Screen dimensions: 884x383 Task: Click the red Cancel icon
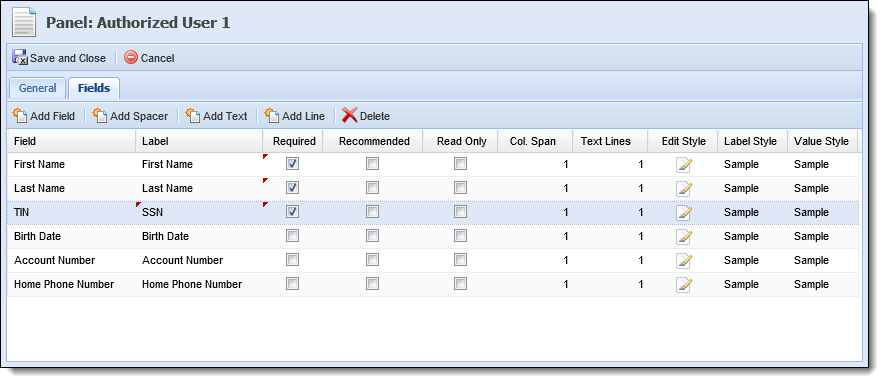click(131, 58)
